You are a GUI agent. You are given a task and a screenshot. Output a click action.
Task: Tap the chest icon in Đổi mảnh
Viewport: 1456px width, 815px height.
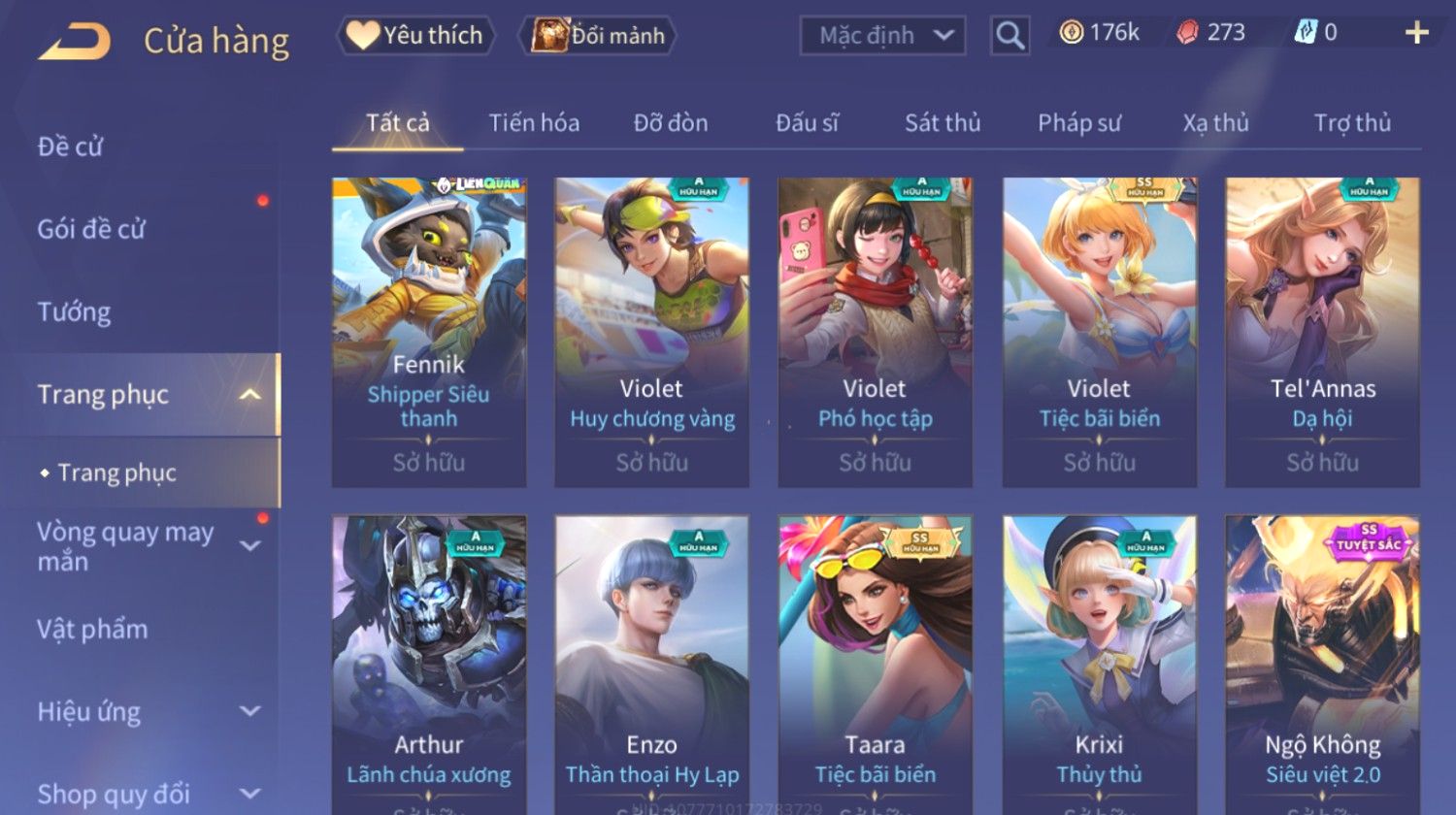[549, 35]
